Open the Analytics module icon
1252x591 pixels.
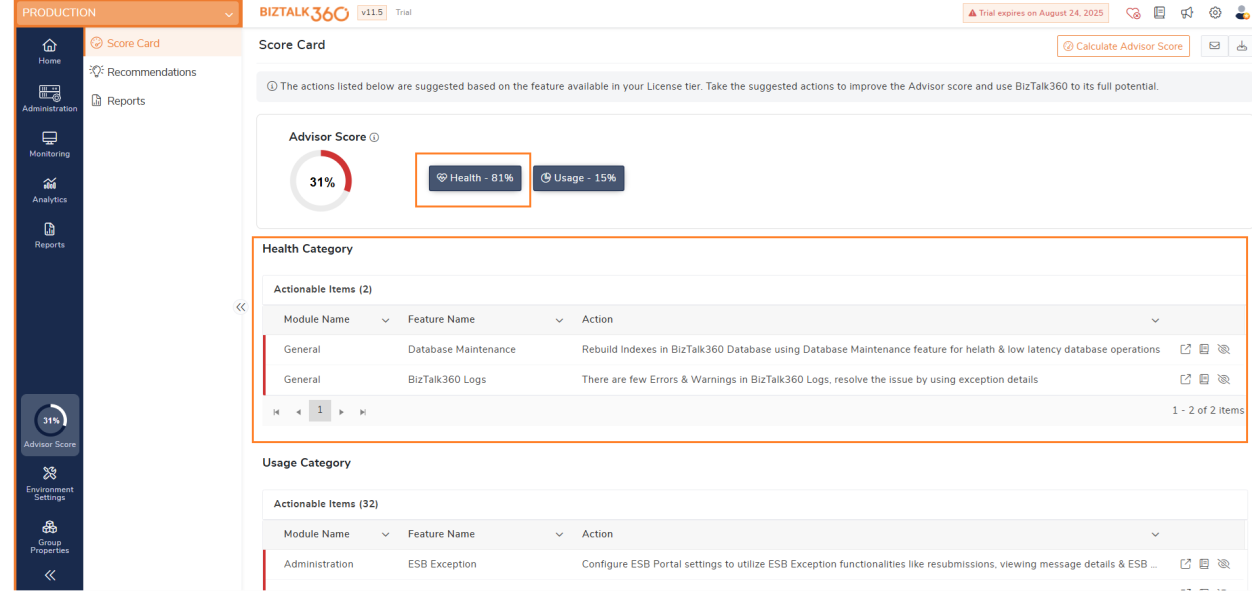point(49,189)
